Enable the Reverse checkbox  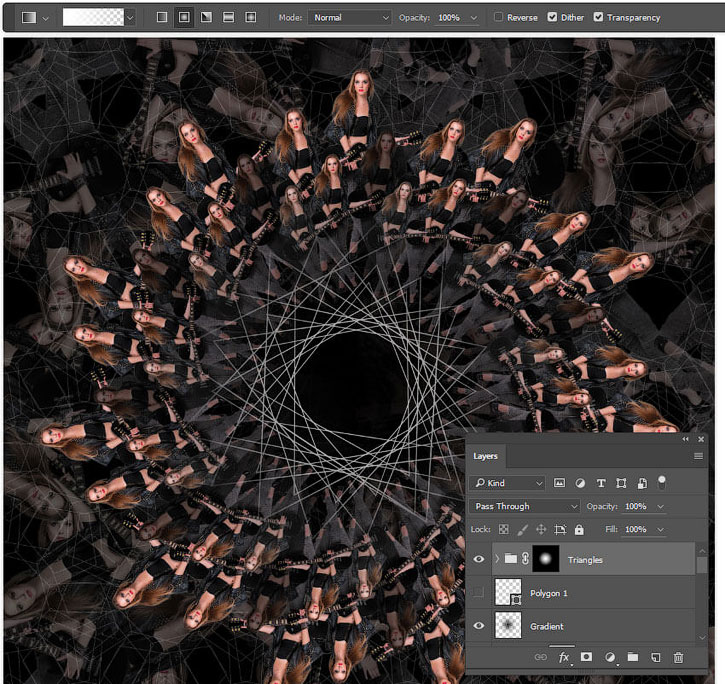[x=498, y=17]
